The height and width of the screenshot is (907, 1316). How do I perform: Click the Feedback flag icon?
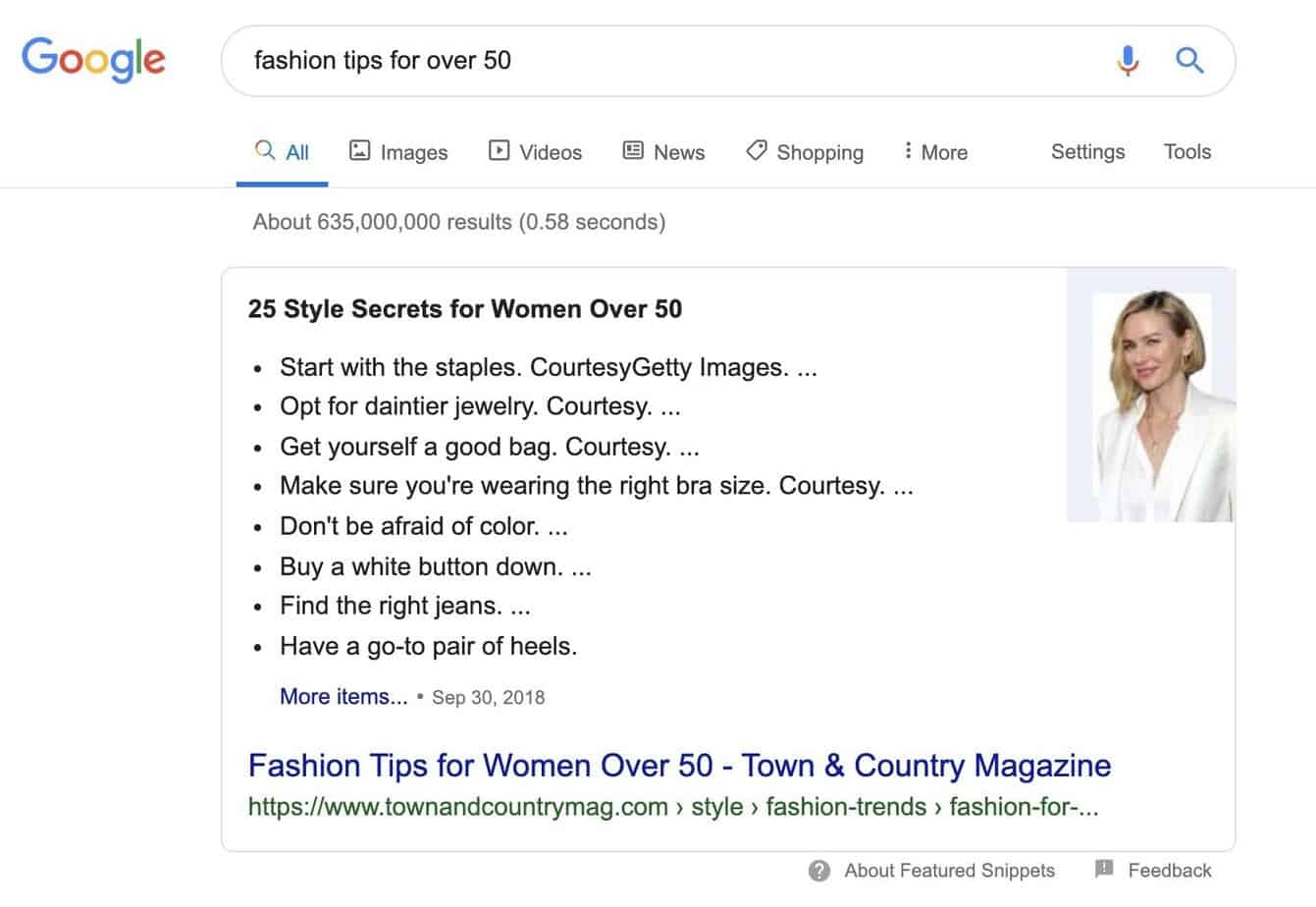(x=1104, y=870)
